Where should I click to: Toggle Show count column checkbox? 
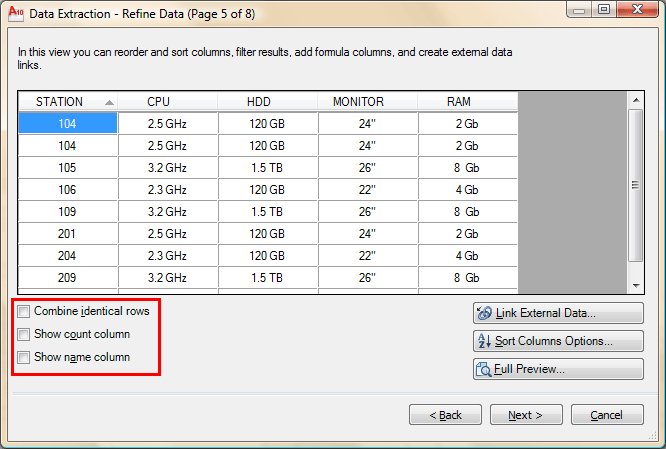click(x=24, y=334)
